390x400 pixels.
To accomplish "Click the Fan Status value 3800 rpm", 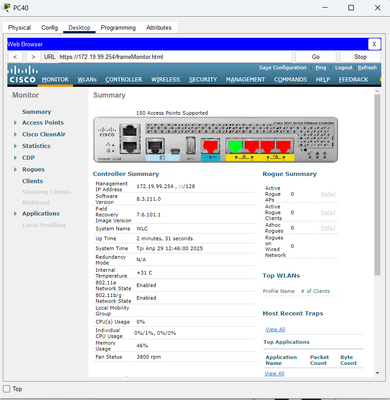I will click(x=149, y=357).
